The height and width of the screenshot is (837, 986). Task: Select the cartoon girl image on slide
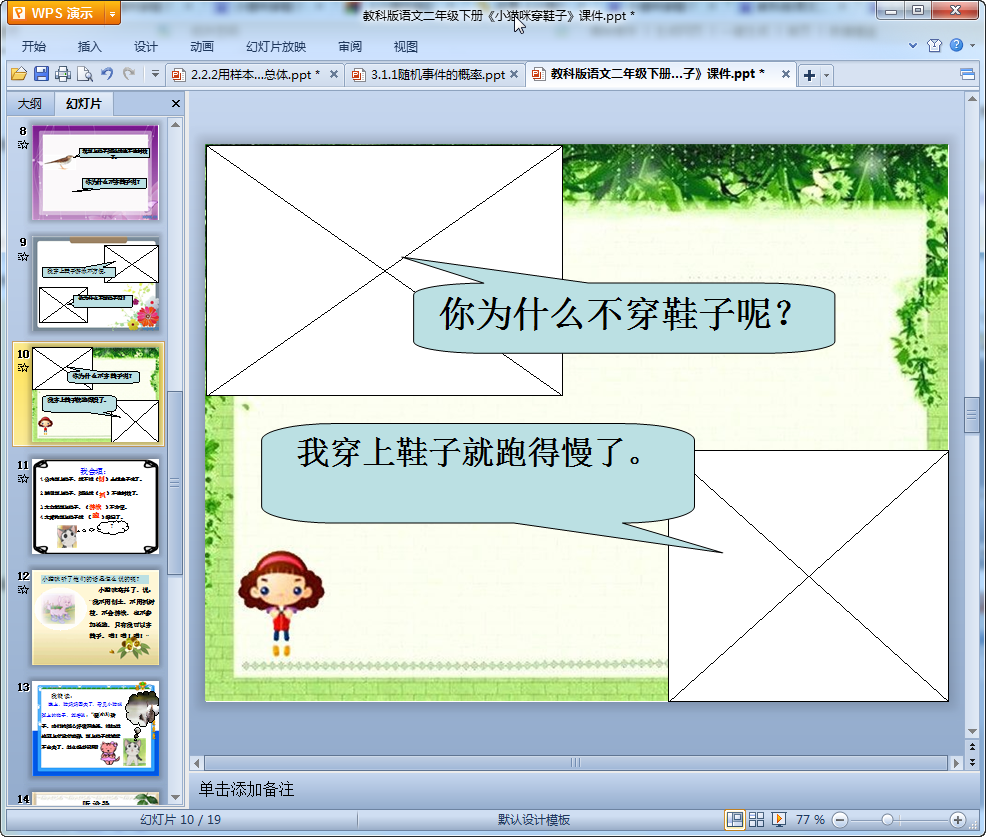(x=281, y=604)
